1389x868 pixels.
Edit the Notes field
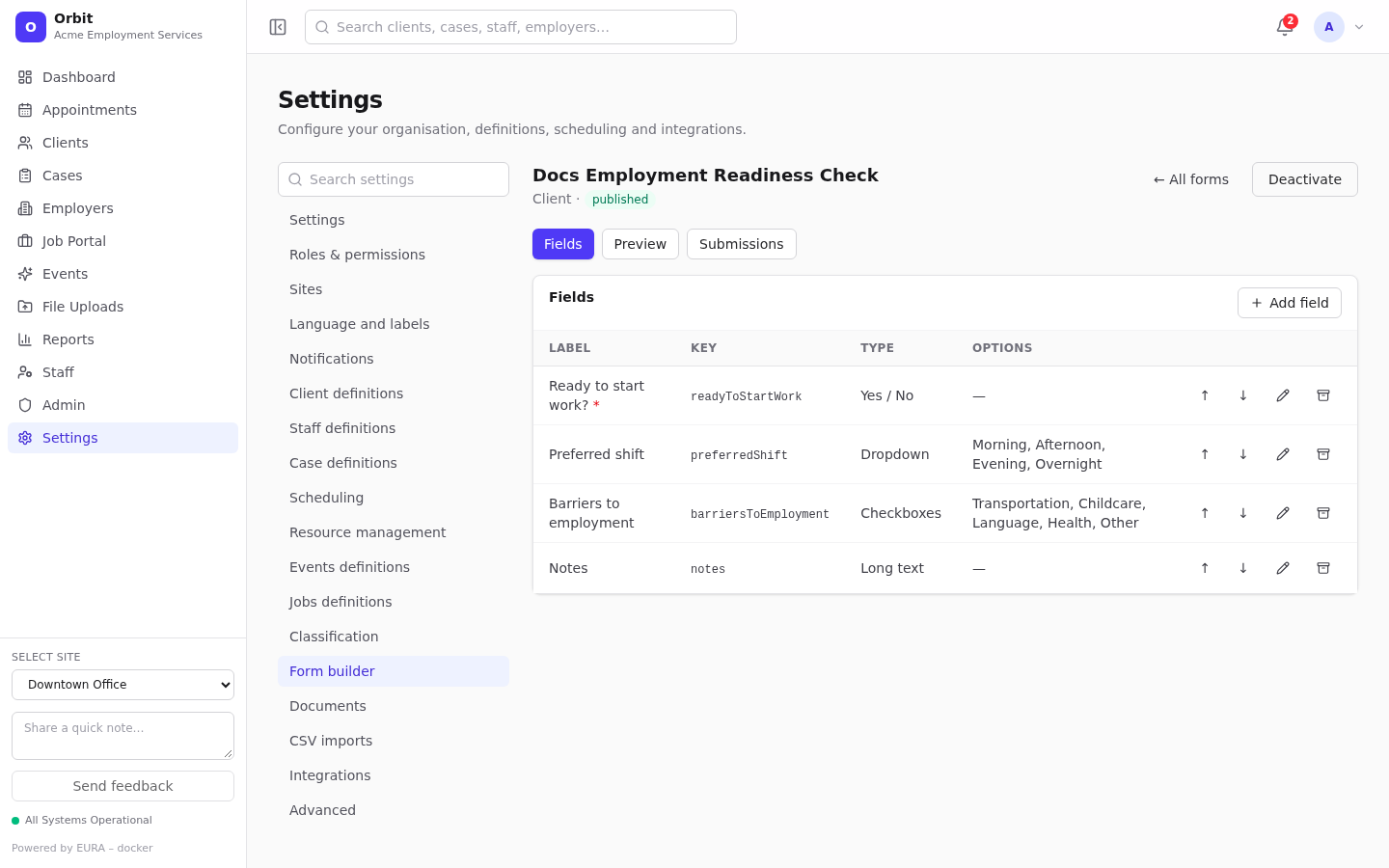1283,568
